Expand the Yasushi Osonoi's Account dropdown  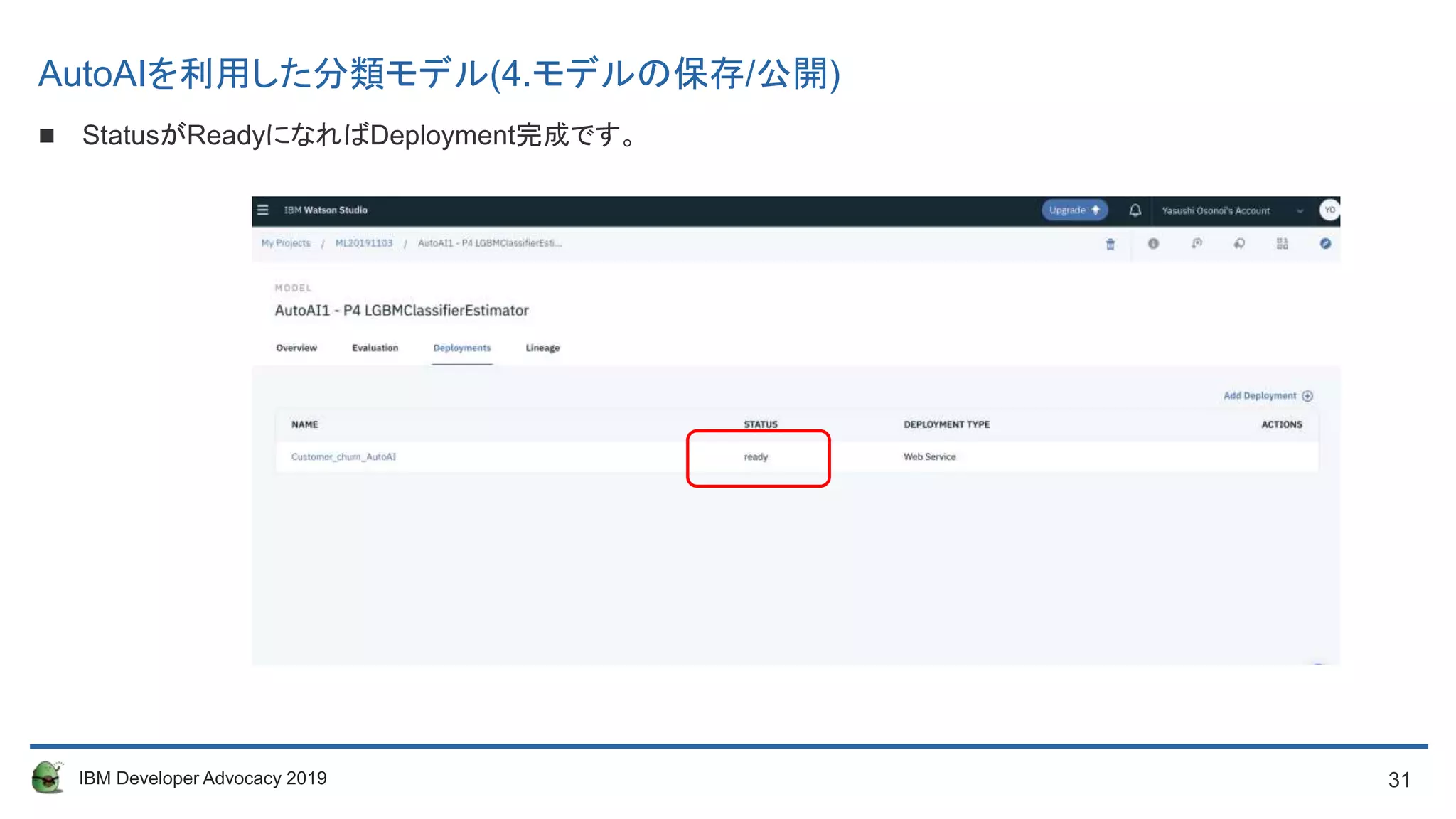[1232, 210]
